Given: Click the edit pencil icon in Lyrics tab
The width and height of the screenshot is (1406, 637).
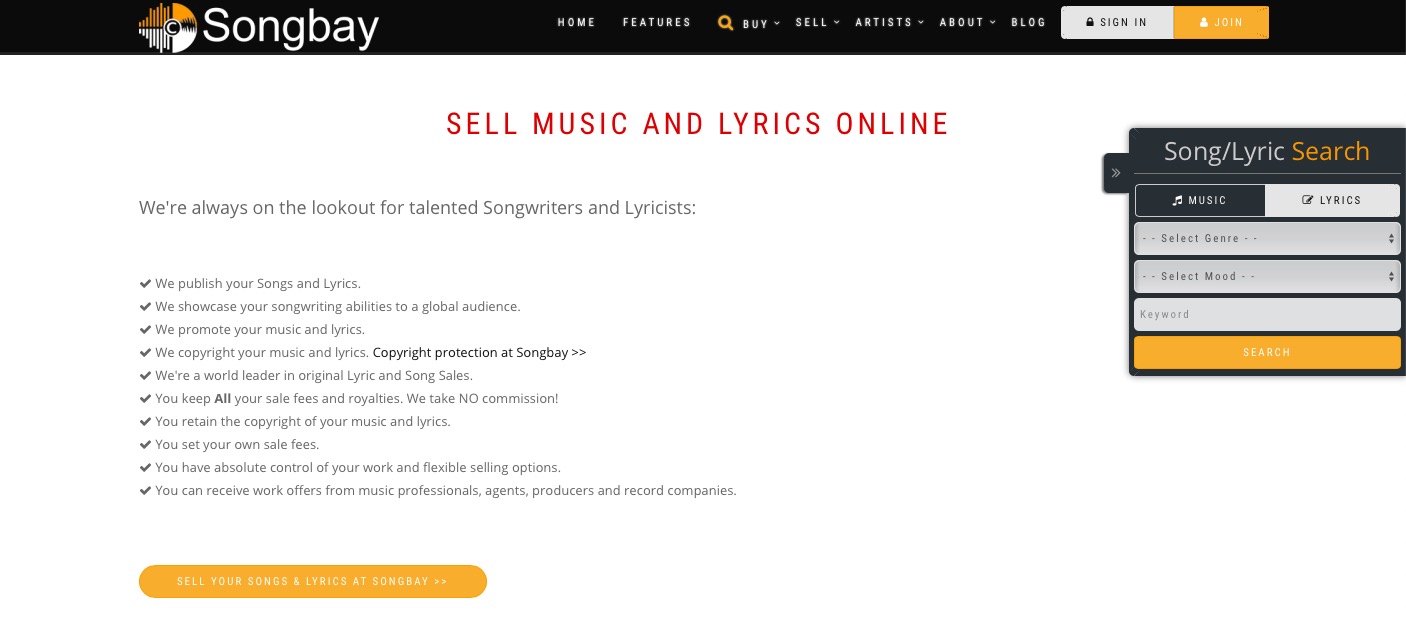Looking at the screenshot, I should coord(1307,200).
